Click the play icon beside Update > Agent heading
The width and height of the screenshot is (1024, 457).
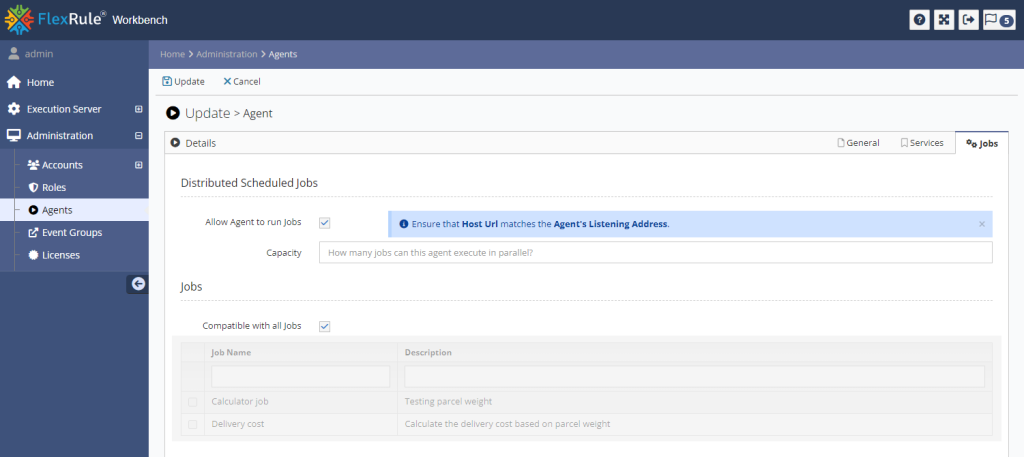(172, 113)
